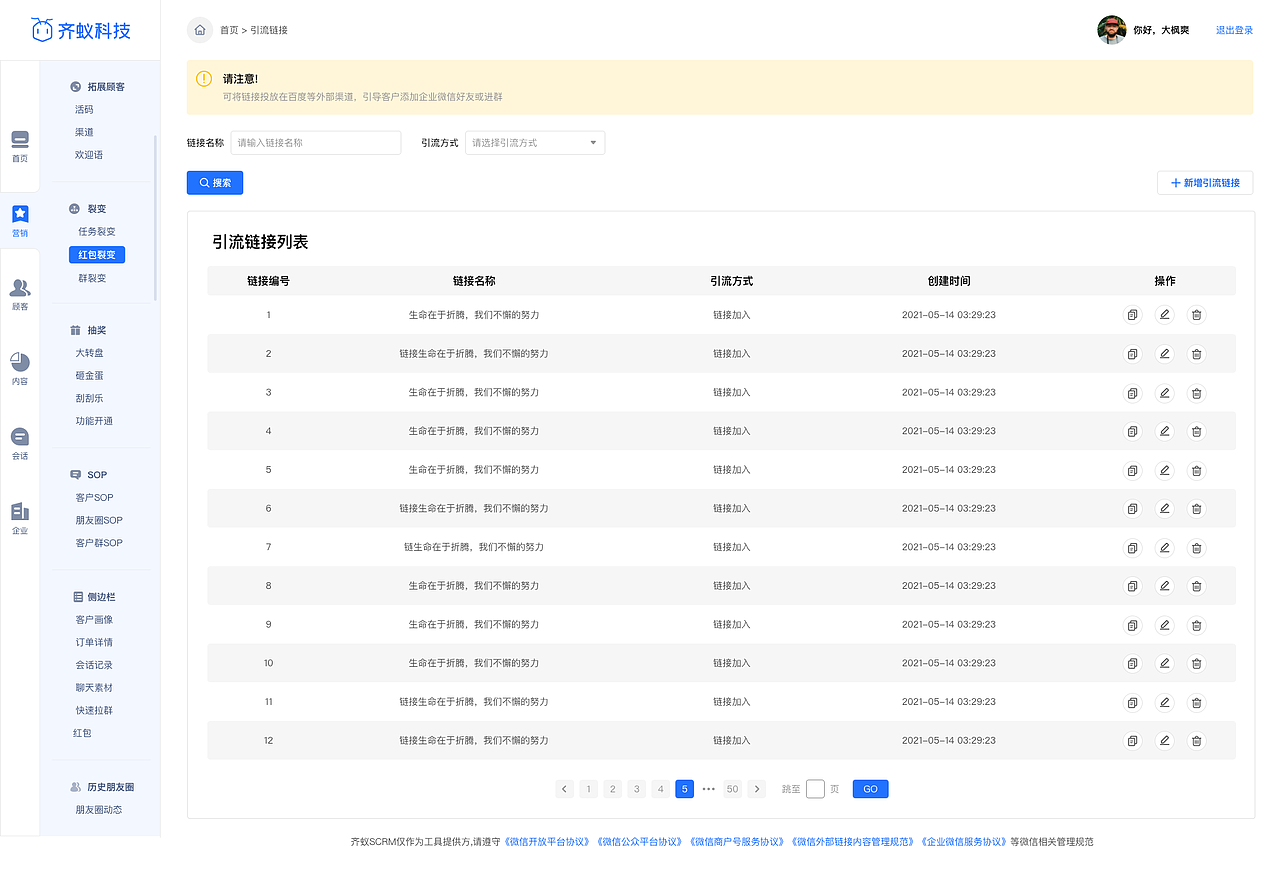Delete the link in row 7
The width and height of the screenshot is (1280, 871).
coord(1196,548)
